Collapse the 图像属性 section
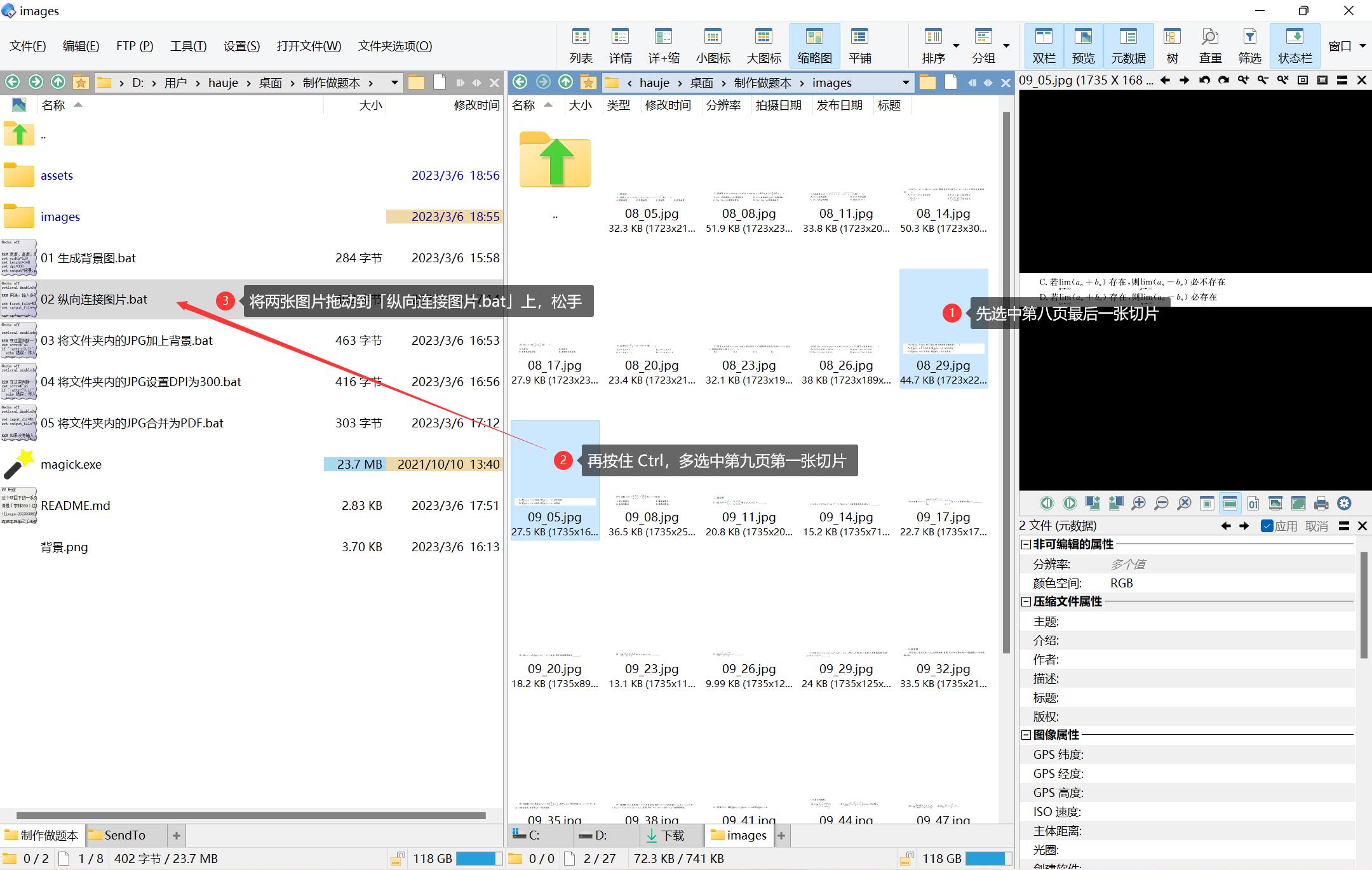 pyautogui.click(x=1026, y=735)
